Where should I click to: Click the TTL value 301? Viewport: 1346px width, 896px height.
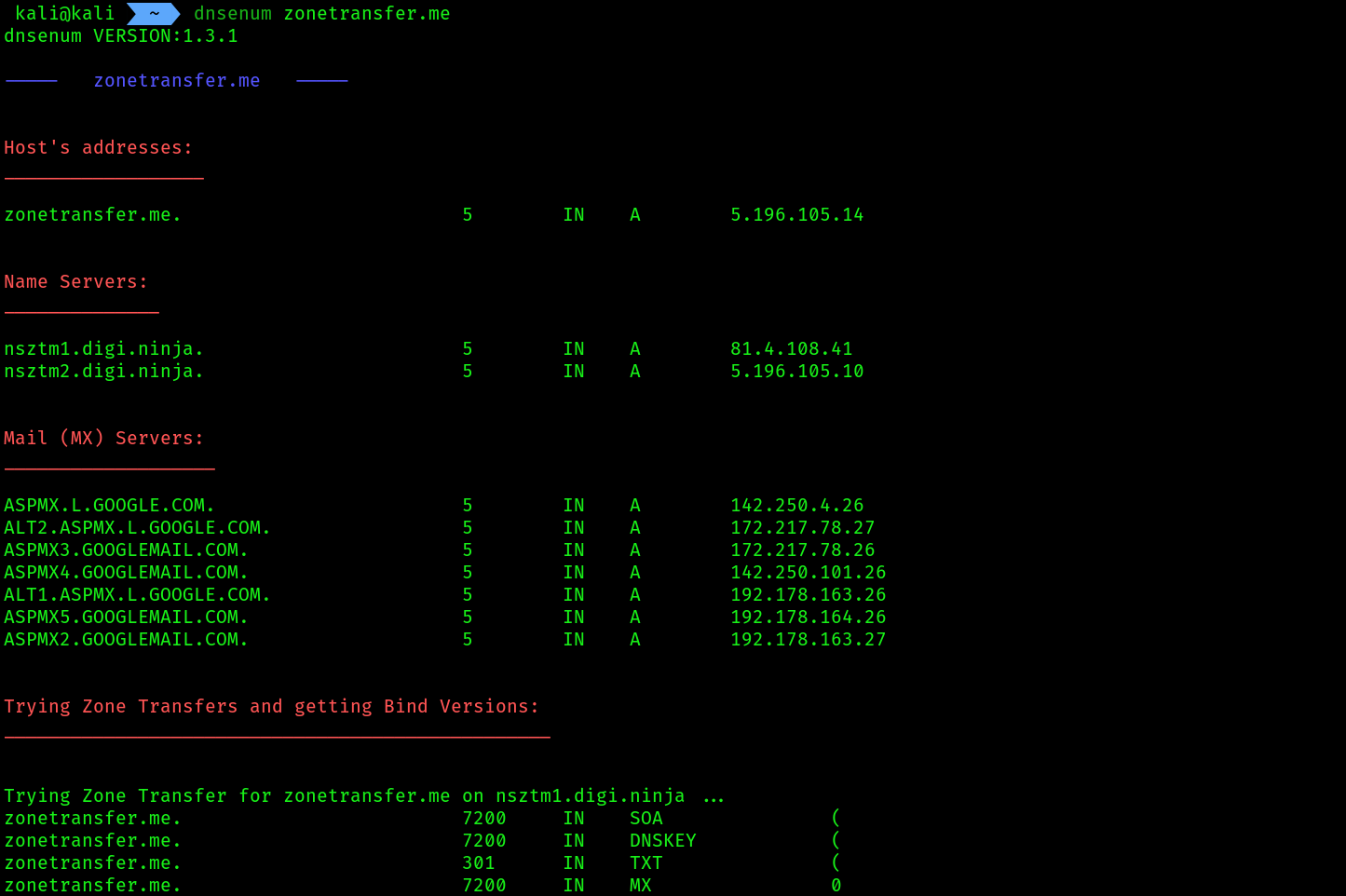479,863
